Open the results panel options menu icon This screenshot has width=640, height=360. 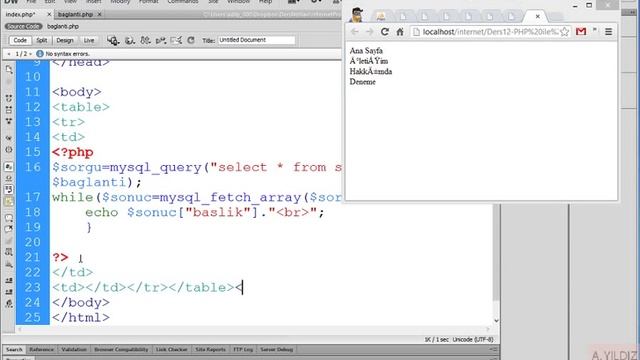[x=493, y=350]
